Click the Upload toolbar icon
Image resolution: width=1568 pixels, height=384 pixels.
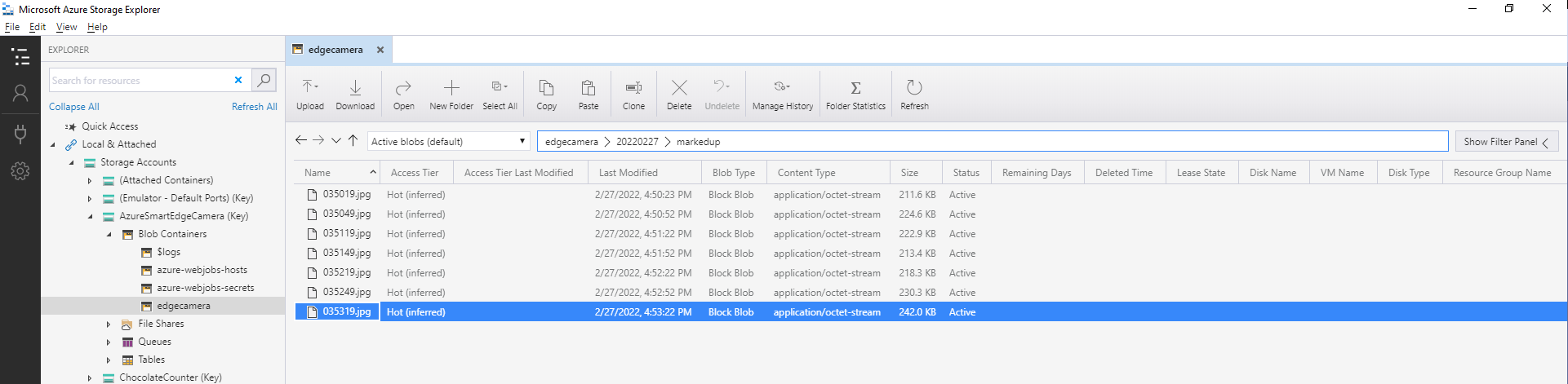[309, 95]
